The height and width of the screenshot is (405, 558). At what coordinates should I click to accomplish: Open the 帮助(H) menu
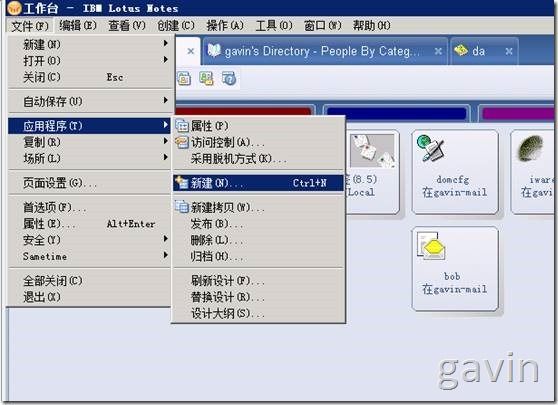tap(372, 26)
